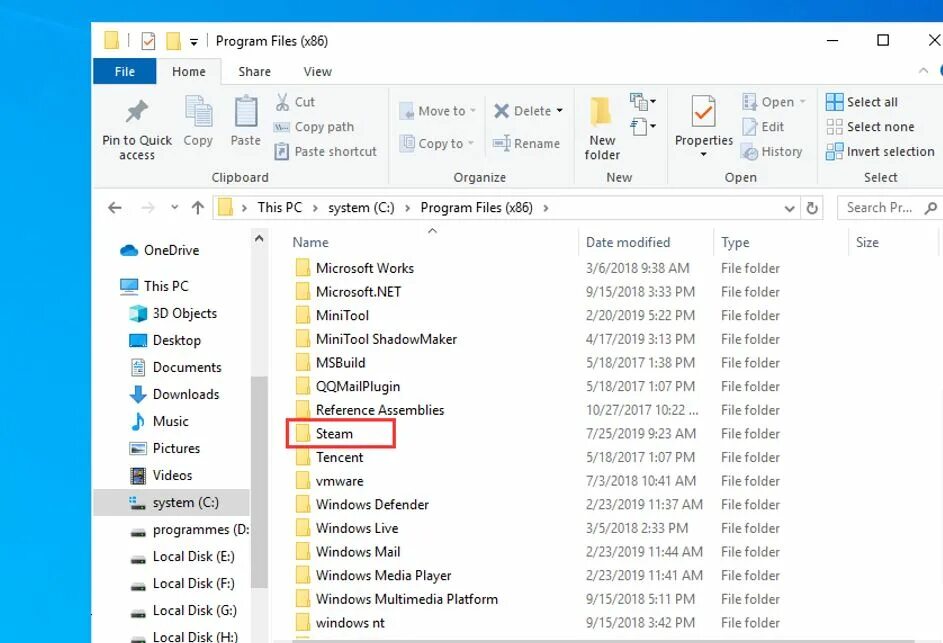Select the Windows Defender folder
This screenshot has width=943, height=643.
pos(372,505)
